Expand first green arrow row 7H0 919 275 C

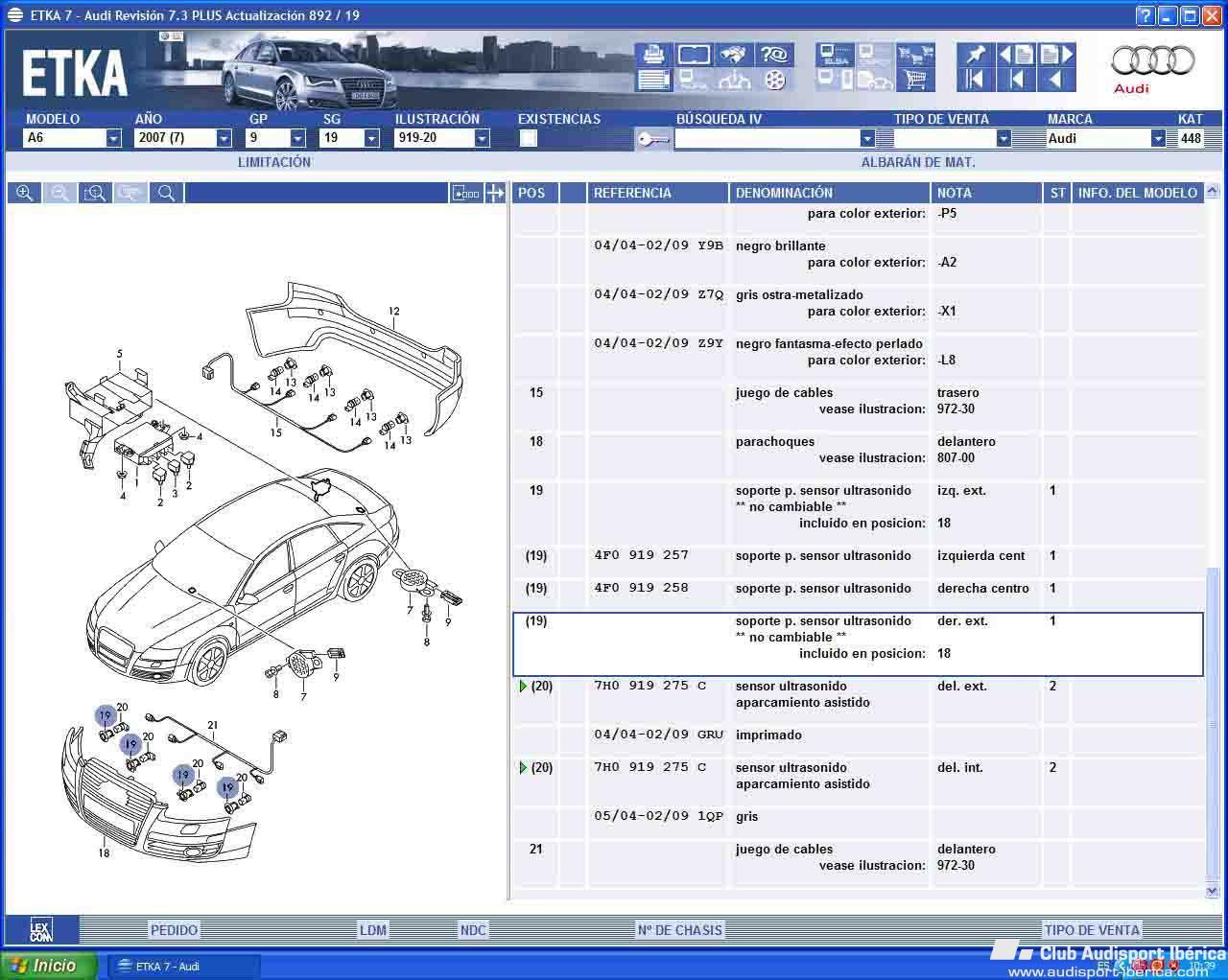point(523,686)
